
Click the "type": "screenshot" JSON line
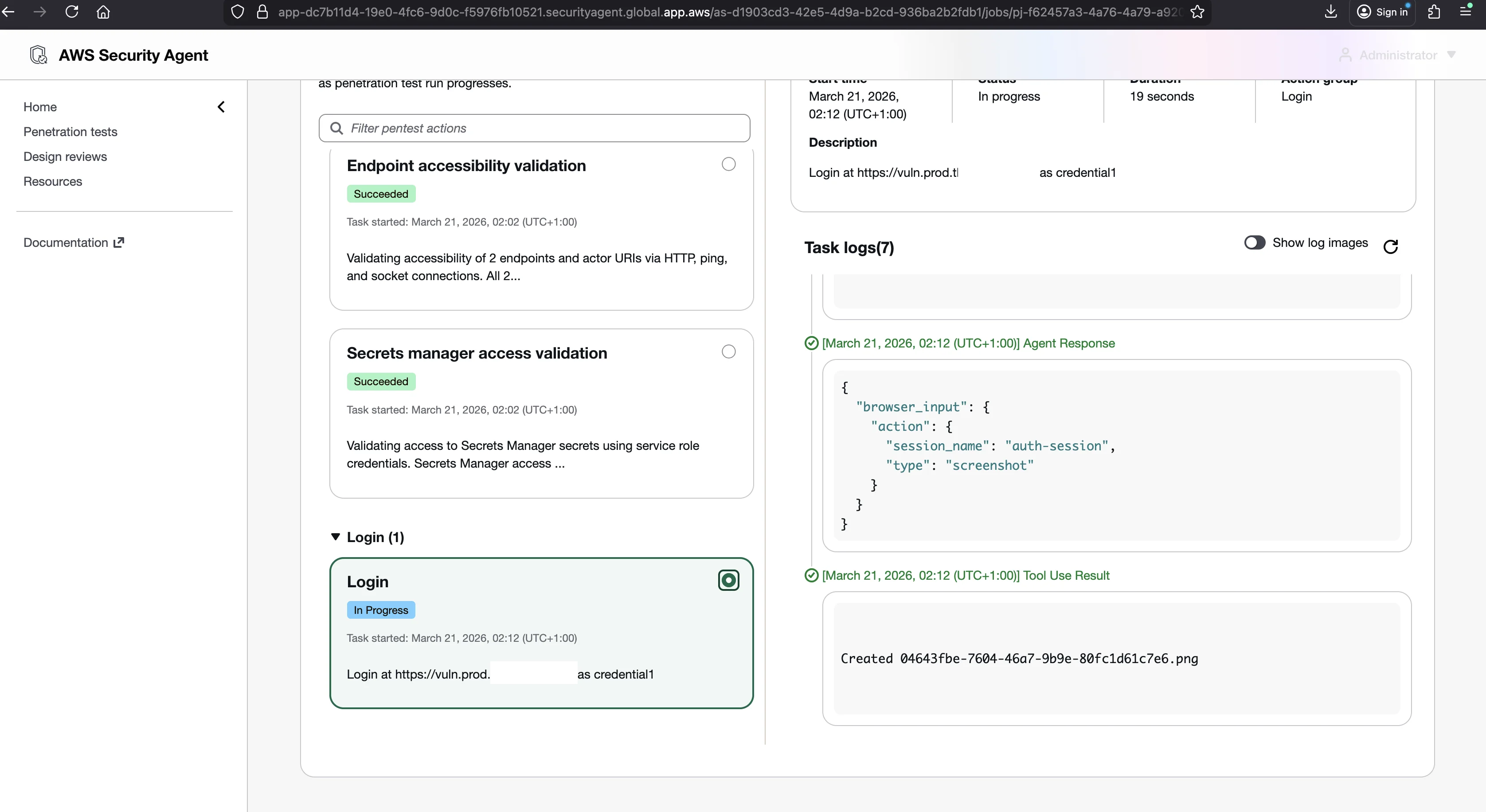coord(959,465)
